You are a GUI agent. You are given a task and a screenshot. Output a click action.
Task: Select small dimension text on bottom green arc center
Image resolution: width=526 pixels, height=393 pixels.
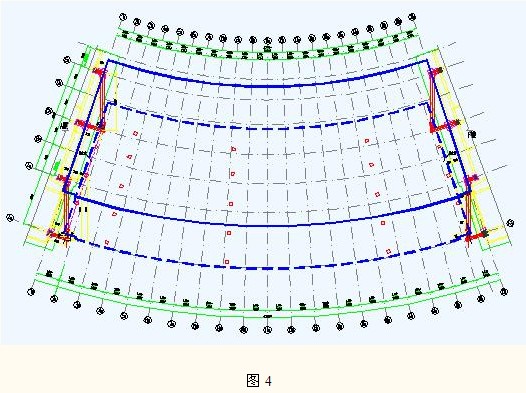tap(267, 316)
